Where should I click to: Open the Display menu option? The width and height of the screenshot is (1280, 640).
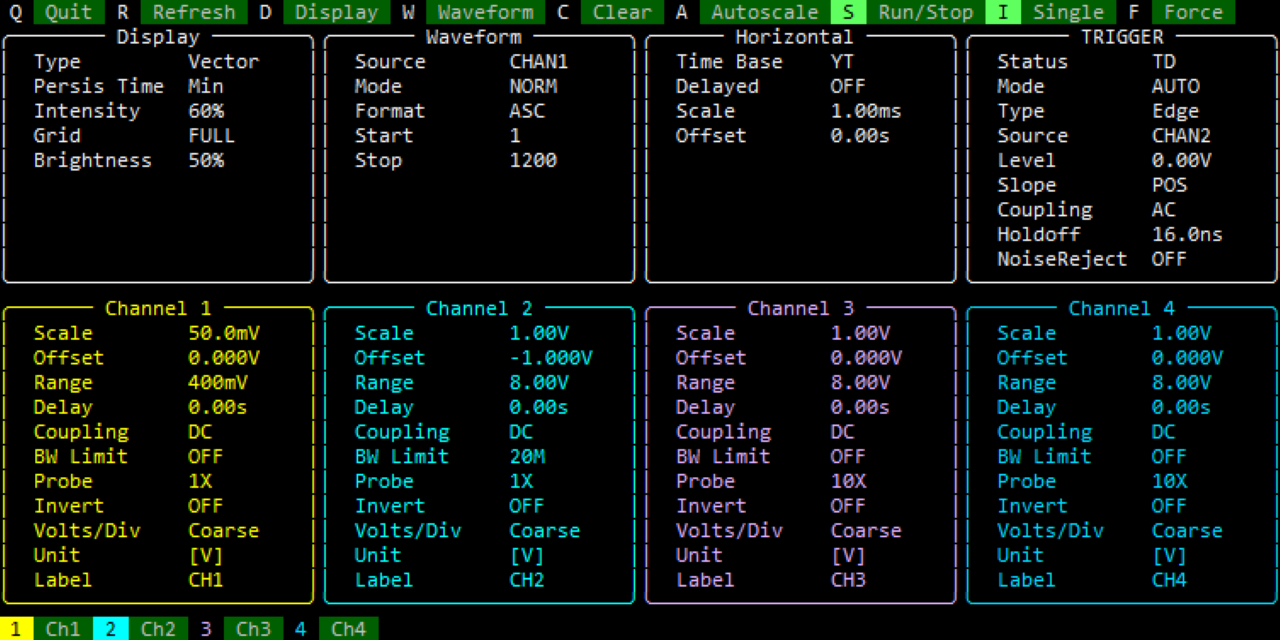(336, 12)
